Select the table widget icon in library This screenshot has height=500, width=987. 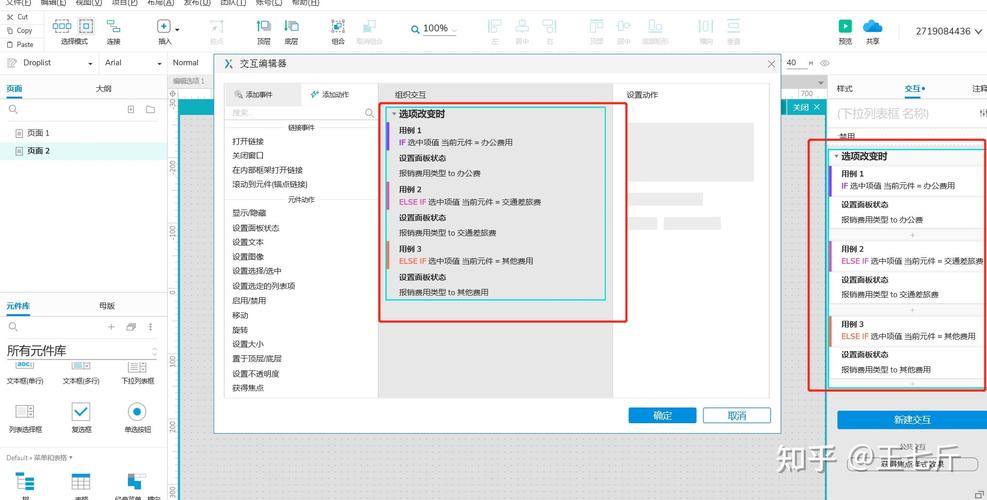point(81,482)
